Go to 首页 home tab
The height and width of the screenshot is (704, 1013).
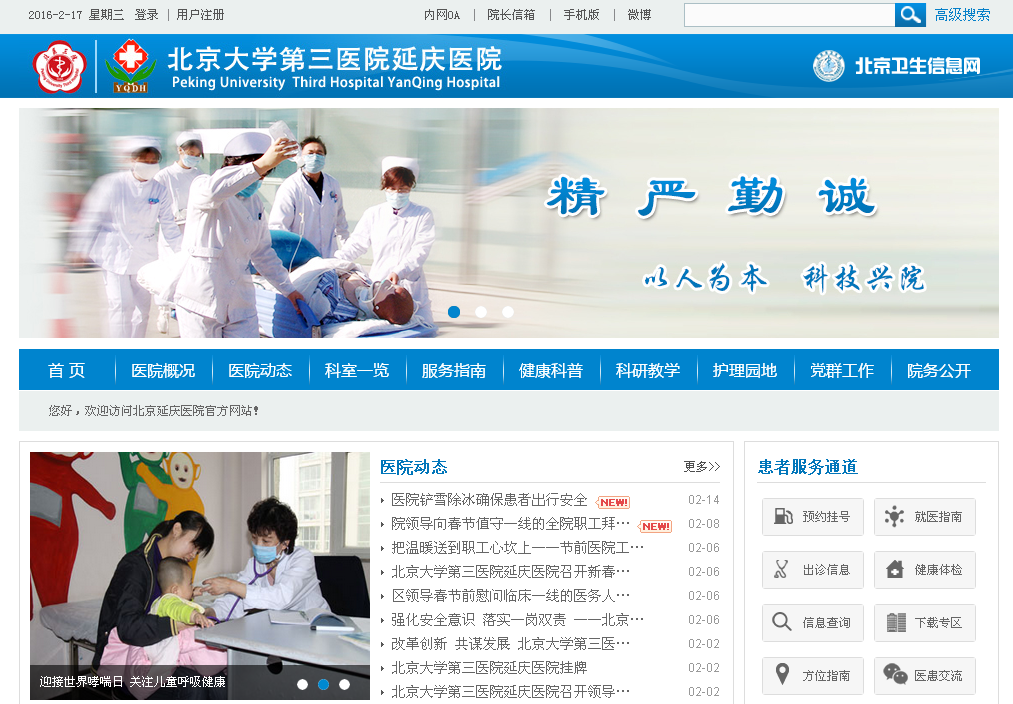coord(67,371)
